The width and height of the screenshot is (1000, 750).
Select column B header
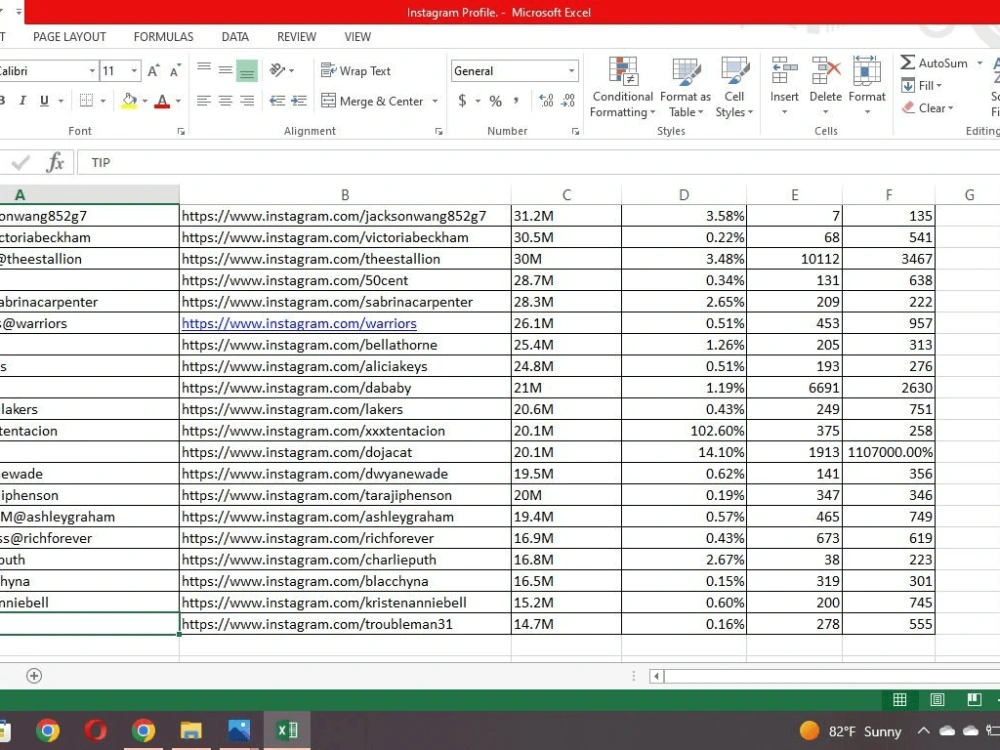345,195
